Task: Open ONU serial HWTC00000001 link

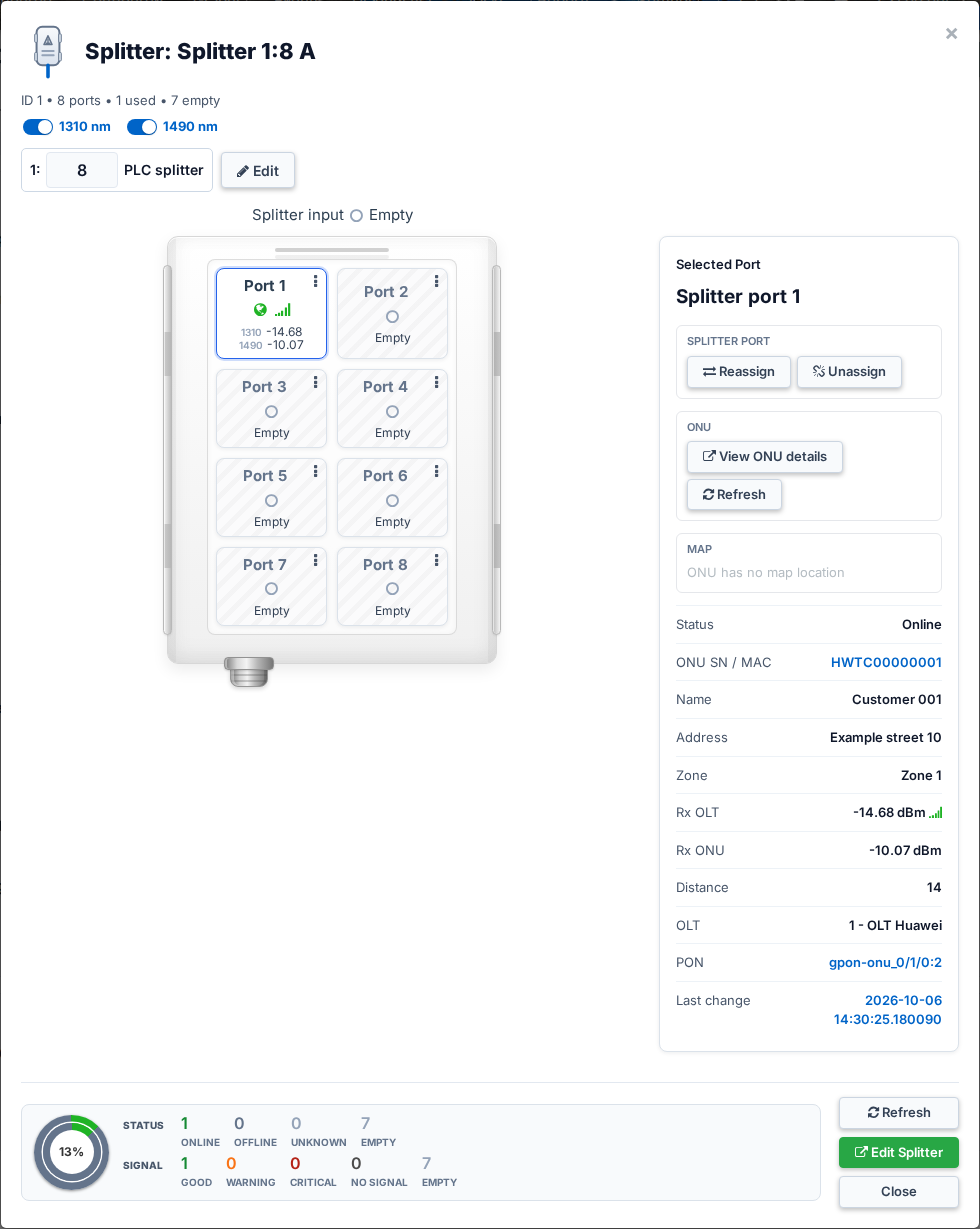Action: [x=886, y=662]
